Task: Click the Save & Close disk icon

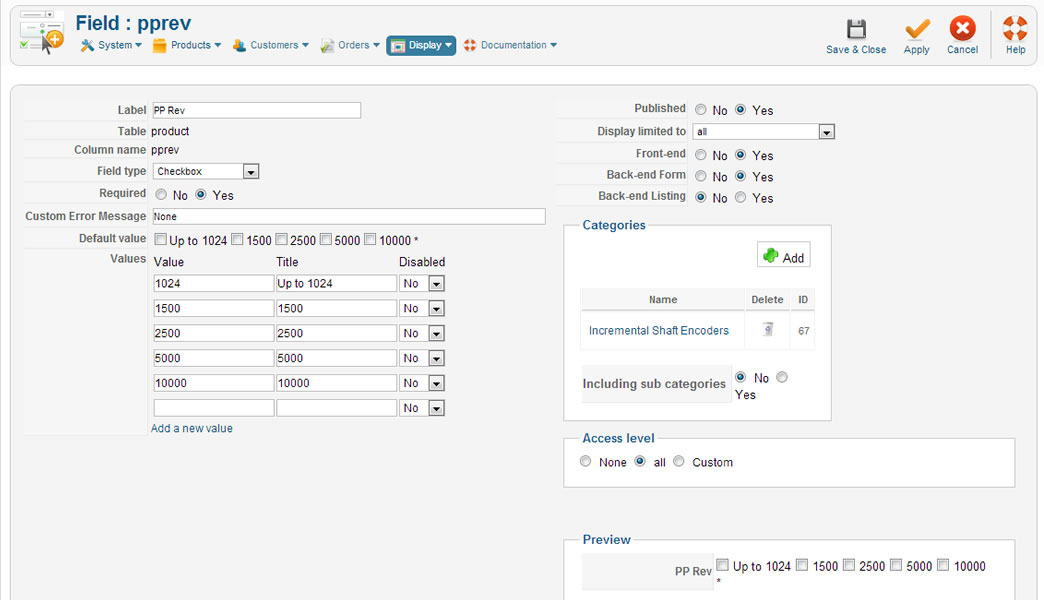Action: 856,29
